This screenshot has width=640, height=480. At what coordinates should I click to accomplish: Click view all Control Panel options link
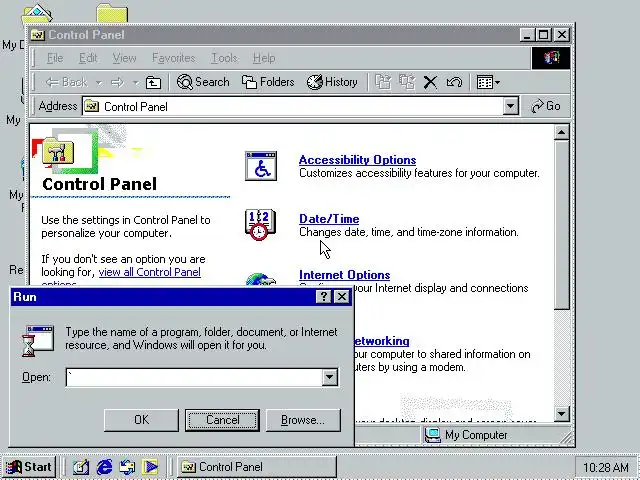(149, 272)
